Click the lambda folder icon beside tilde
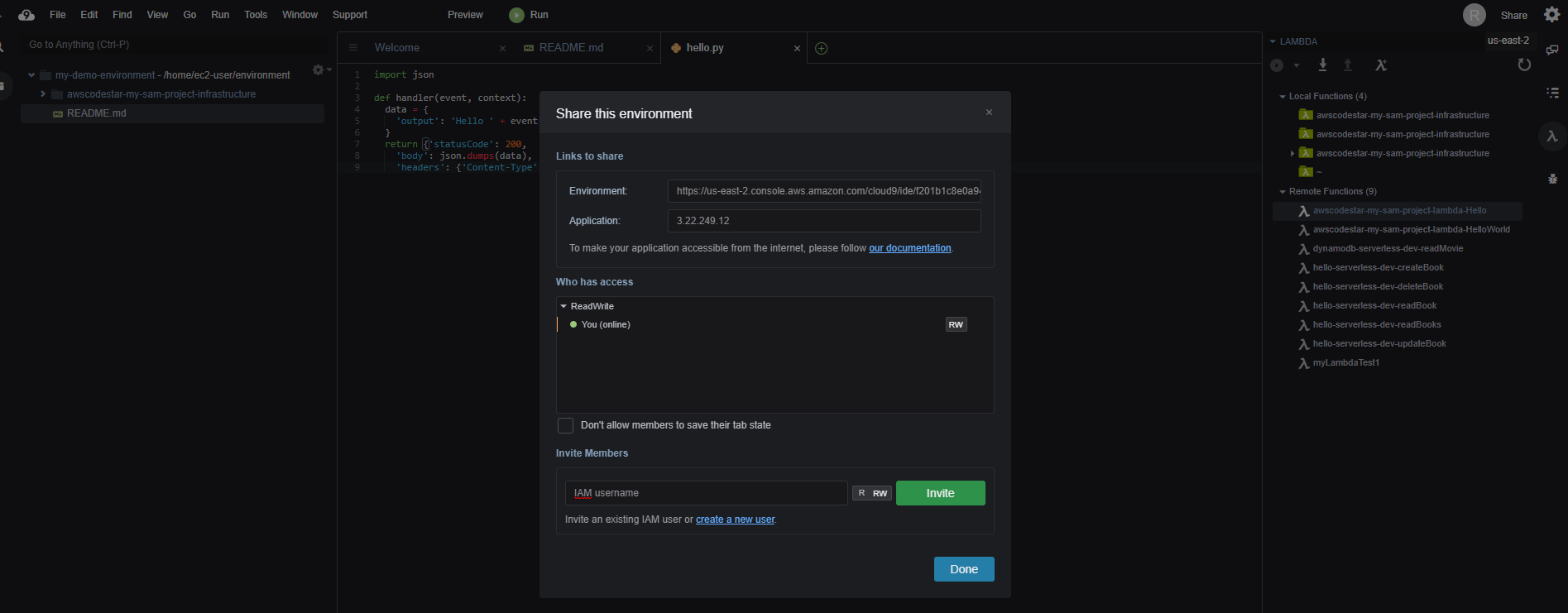The width and height of the screenshot is (1568, 613). click(x=1306, y=172)
